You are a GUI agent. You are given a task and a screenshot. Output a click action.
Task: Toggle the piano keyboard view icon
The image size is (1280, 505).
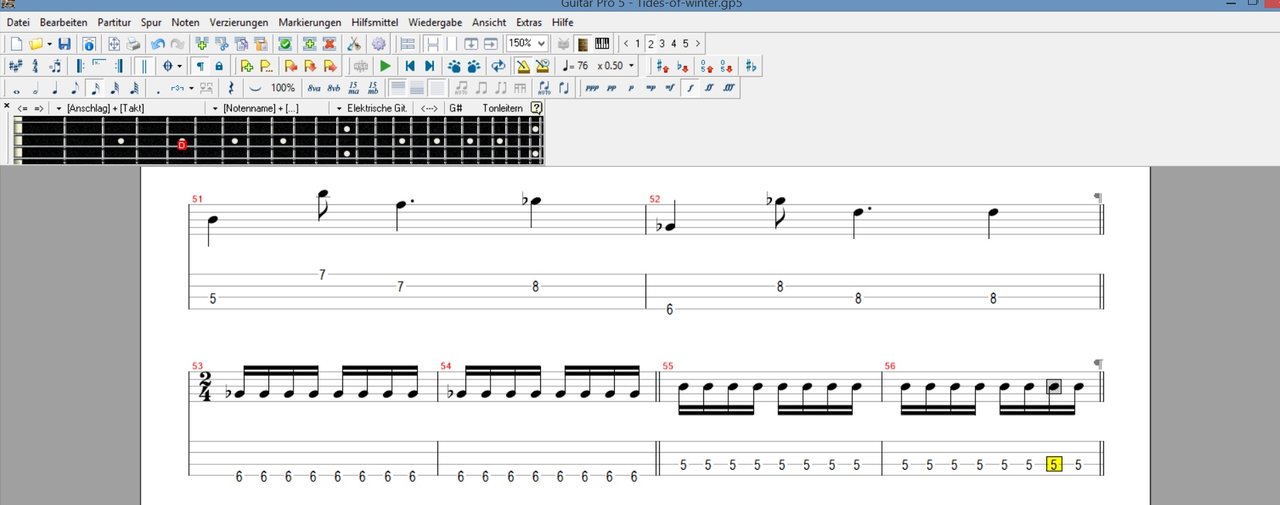[602, 44]
